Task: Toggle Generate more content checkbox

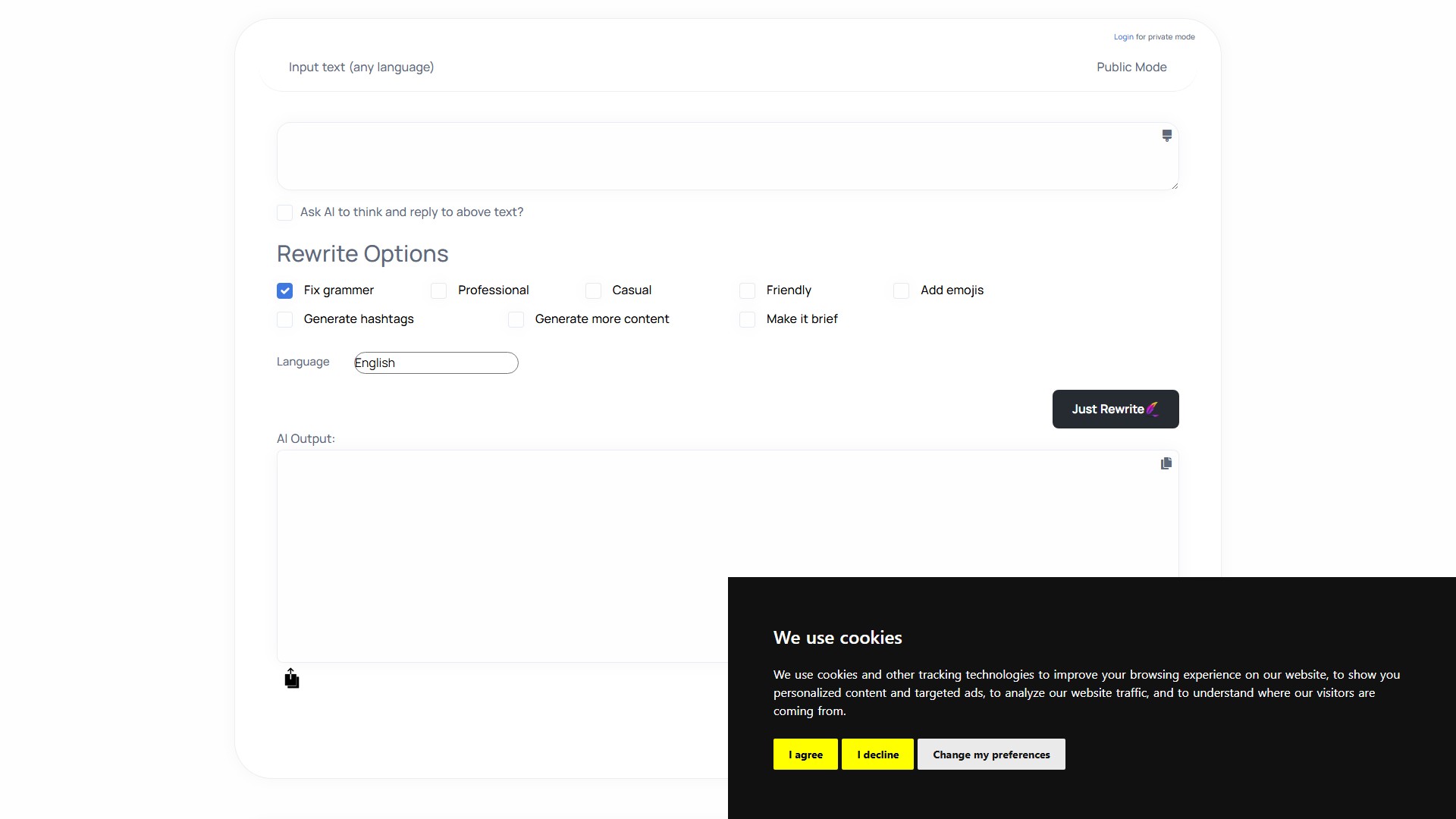Action: (516, 320)
